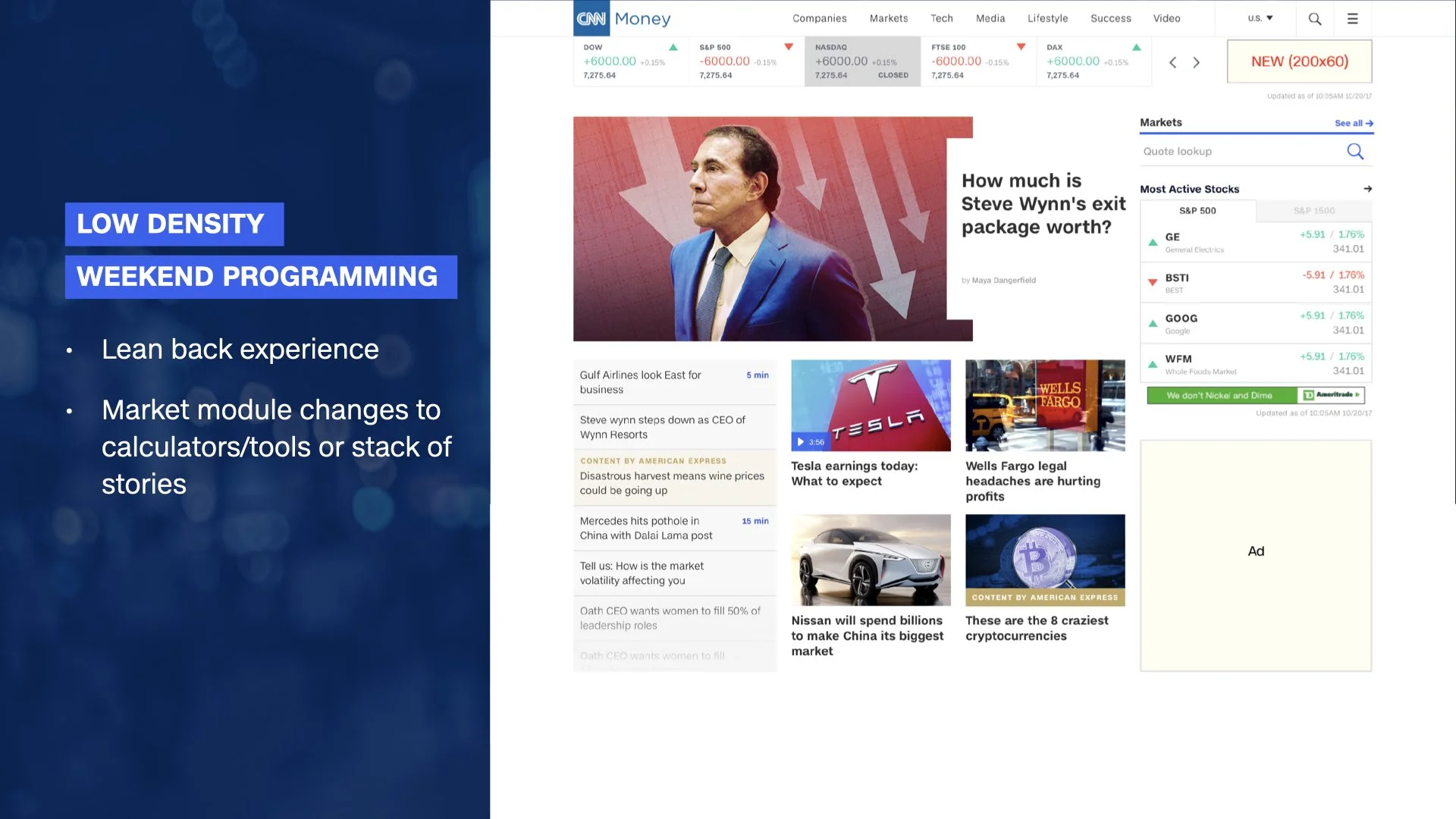Play the Tesla earnings video
Screen dimensions: 1456x819
point(801,441)
